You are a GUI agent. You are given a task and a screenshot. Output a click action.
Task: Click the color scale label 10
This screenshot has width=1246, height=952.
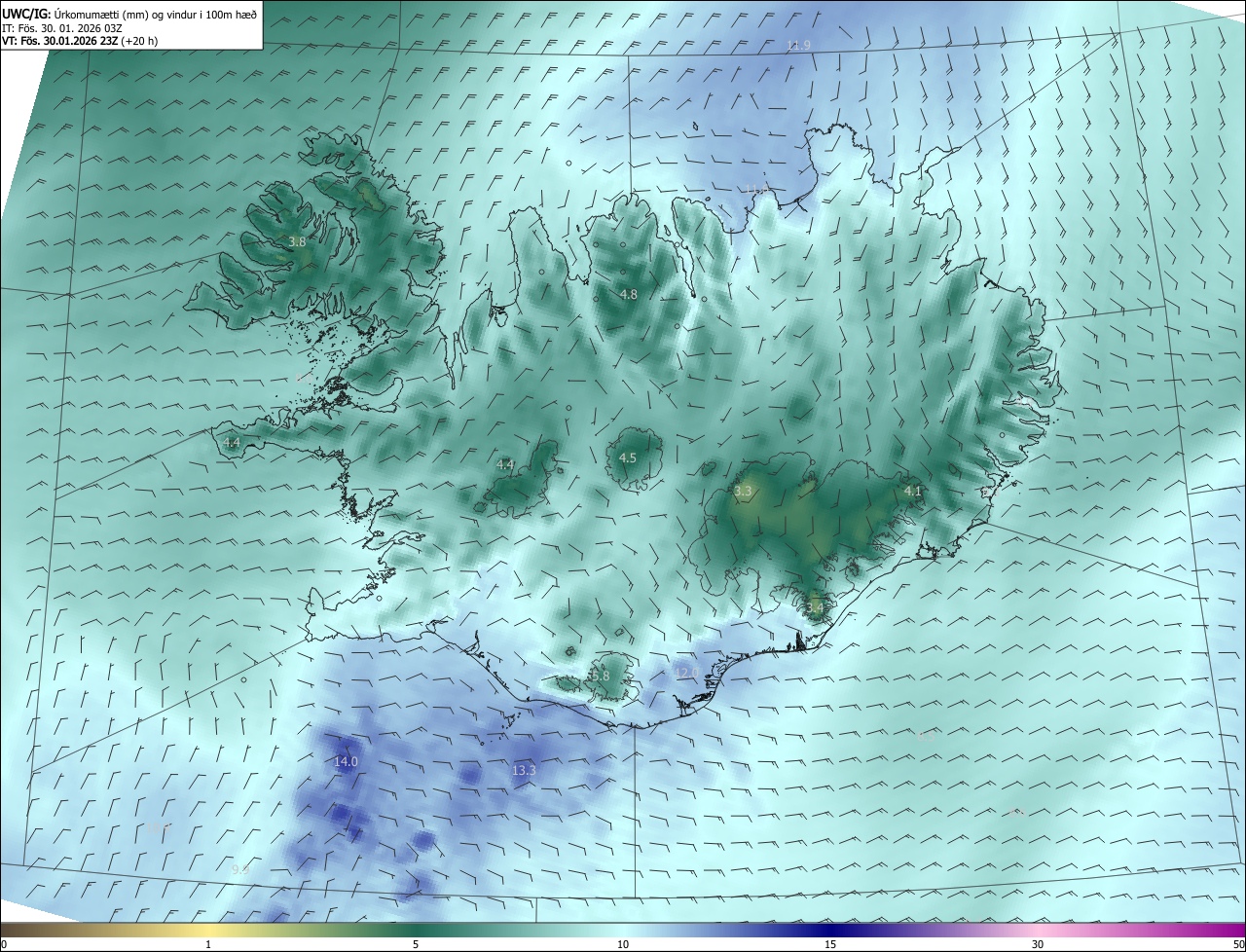coord(623,944)
